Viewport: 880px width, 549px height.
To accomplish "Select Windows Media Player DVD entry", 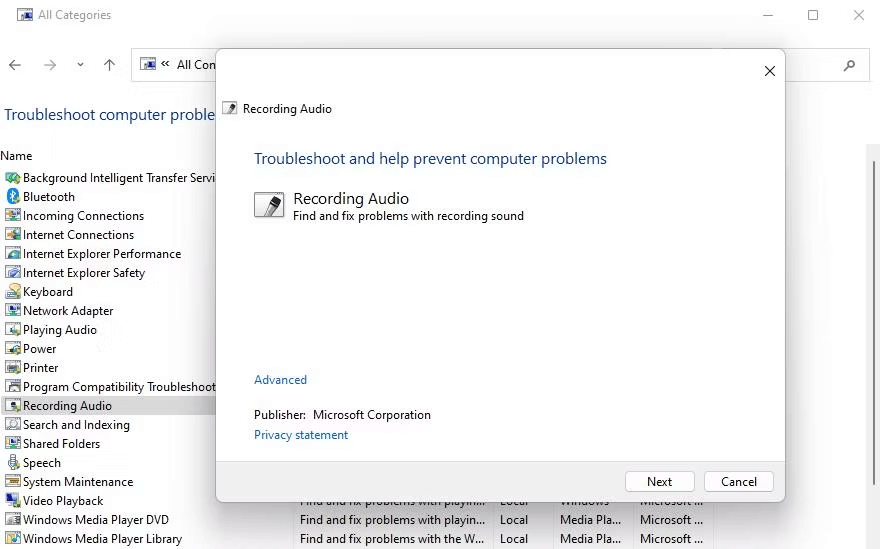I will pos(96,520).
